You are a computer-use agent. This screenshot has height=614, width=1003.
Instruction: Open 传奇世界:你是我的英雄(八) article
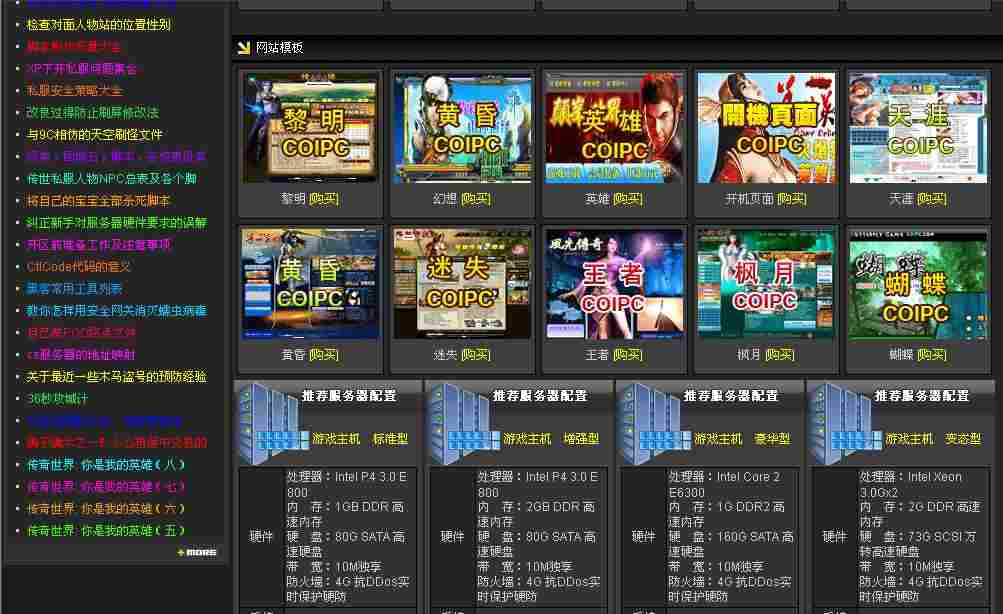coord(105,465)
